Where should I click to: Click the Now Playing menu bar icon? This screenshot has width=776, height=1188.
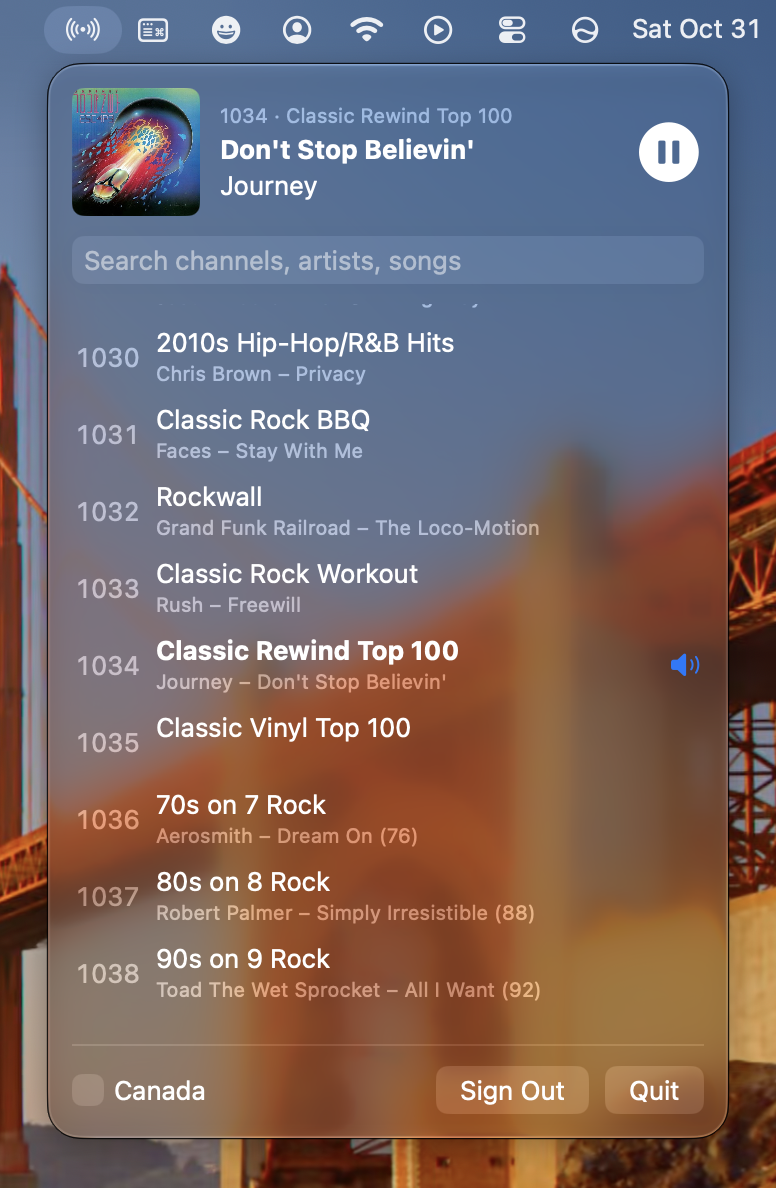pos(438,30)
